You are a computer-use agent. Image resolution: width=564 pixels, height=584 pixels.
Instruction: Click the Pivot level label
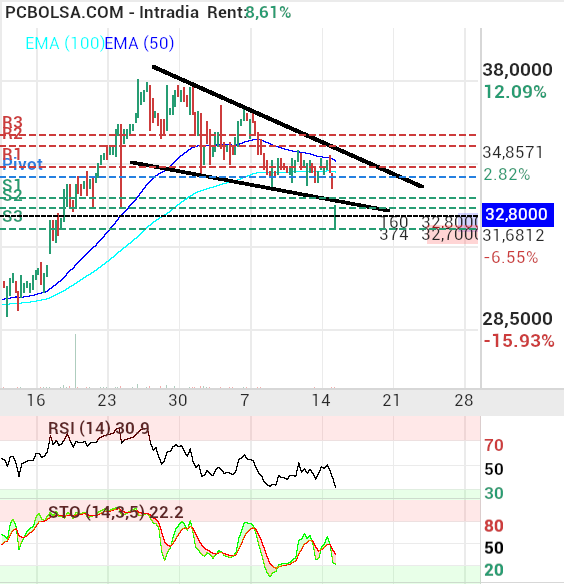click(22, 164)
